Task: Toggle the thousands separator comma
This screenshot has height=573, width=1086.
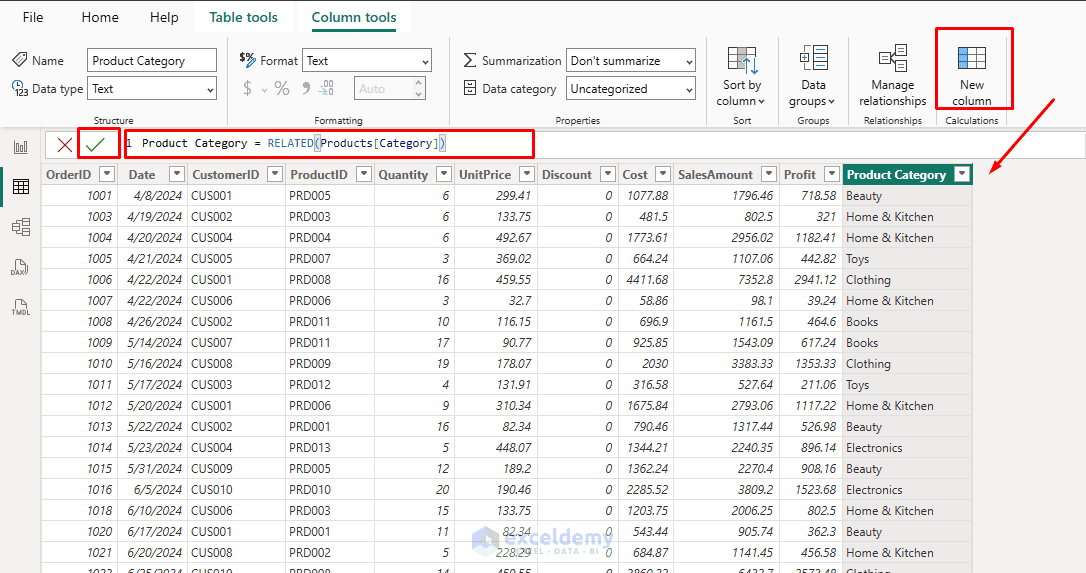Action: [x=305, y=88]
